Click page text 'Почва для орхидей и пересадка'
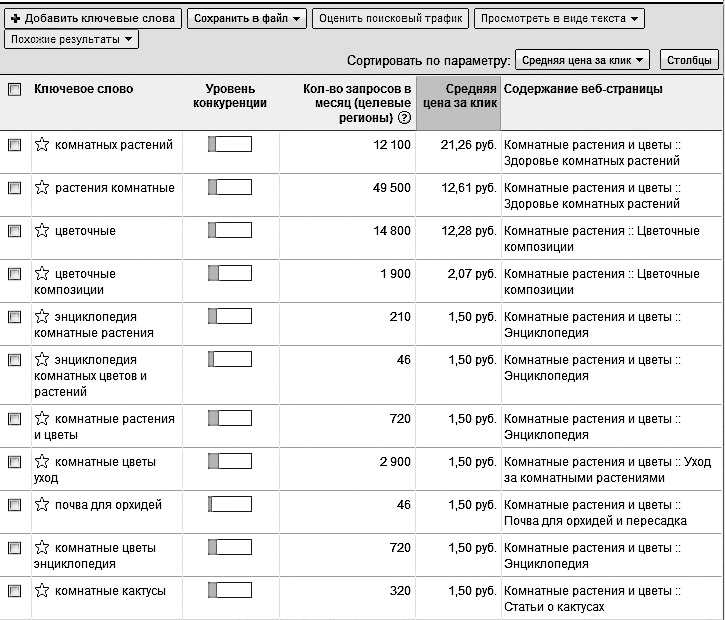 coord(595,521)
